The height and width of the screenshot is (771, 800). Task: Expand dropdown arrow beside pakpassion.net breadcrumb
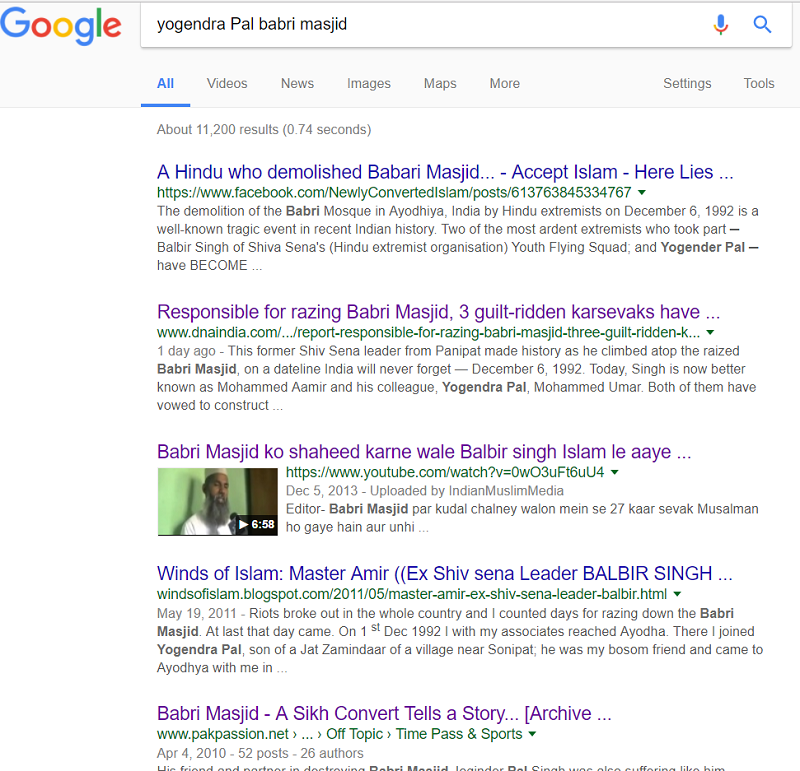click(533, 734)
